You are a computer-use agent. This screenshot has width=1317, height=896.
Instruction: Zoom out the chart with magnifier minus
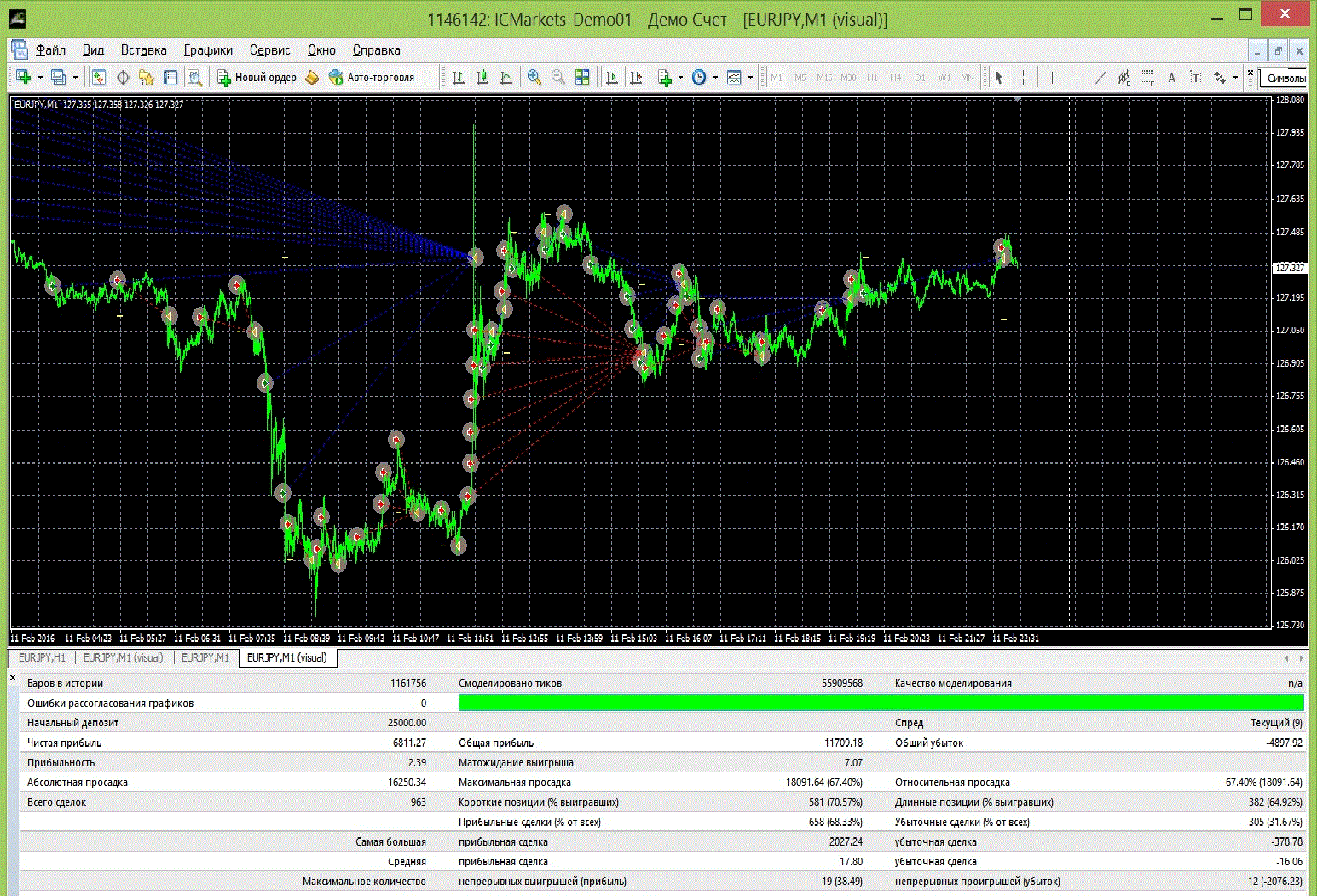coord(558,78)
